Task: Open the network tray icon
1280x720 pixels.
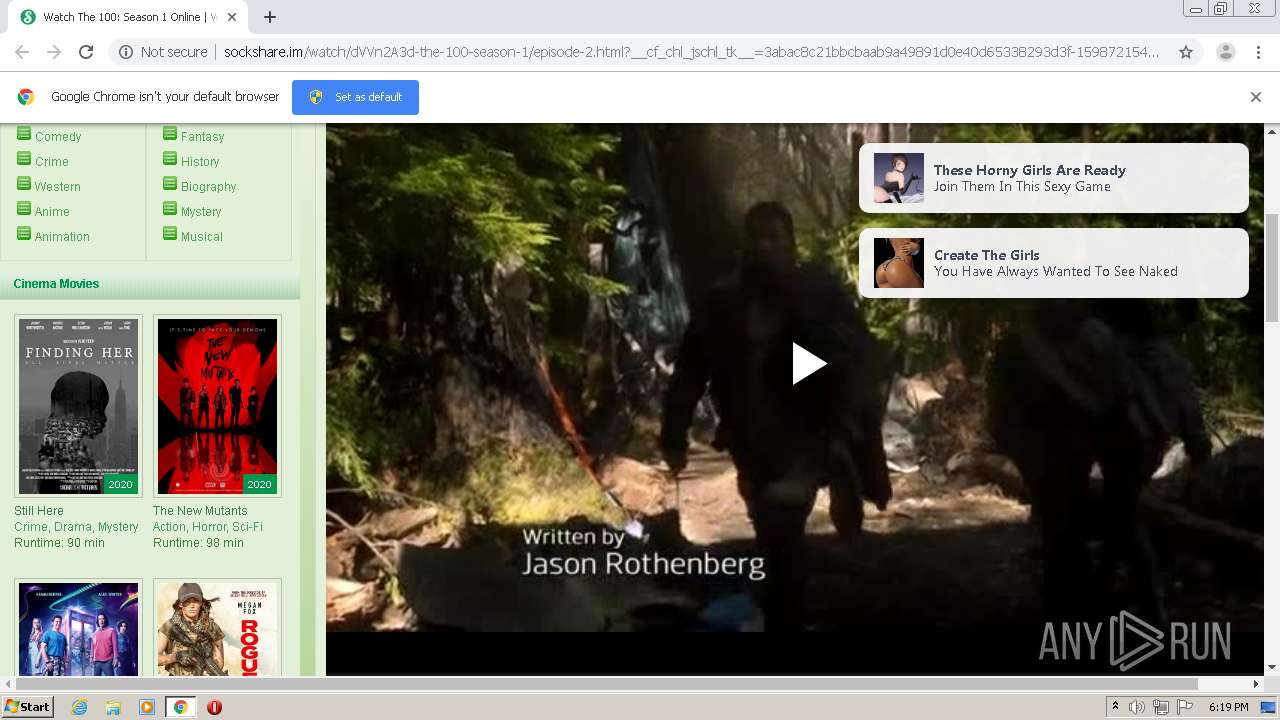Action: point(1161,707)
